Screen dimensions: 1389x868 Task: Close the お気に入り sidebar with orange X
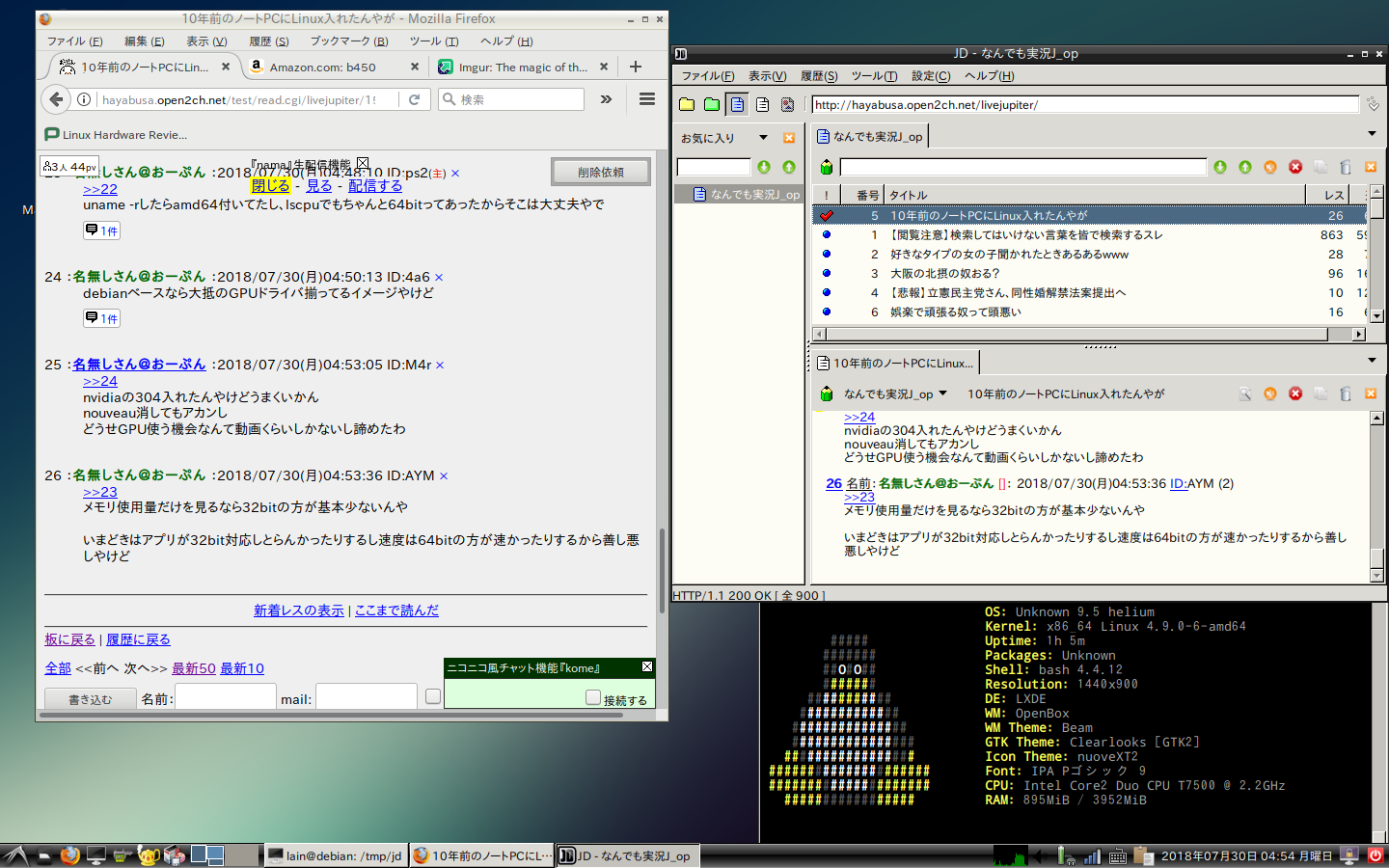point(789,138)
